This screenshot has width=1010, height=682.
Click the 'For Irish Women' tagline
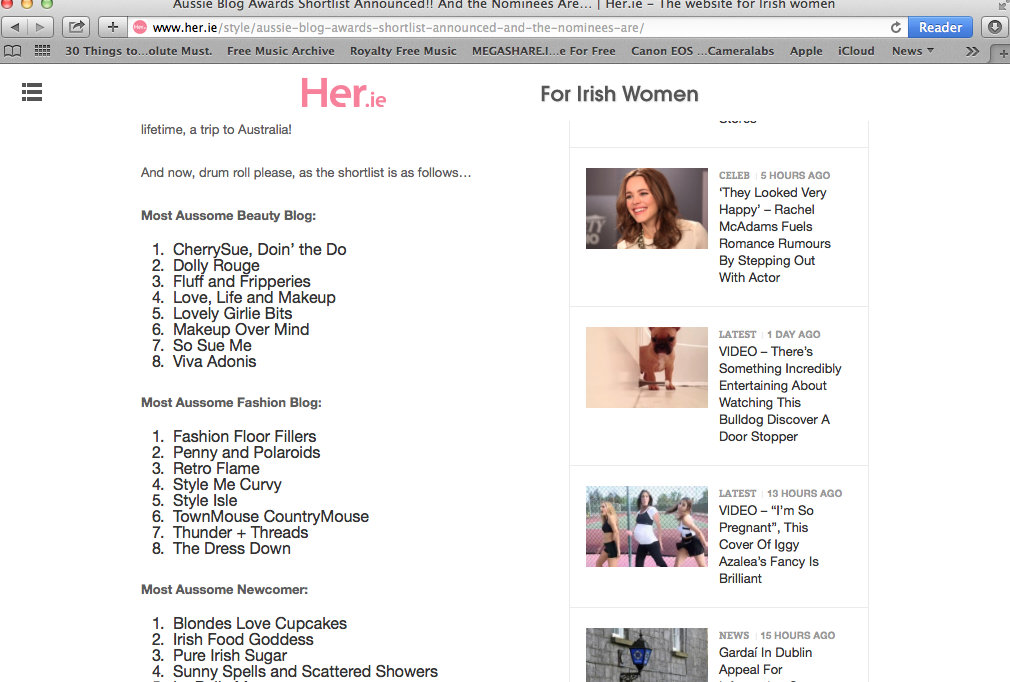tap(619, 94)
